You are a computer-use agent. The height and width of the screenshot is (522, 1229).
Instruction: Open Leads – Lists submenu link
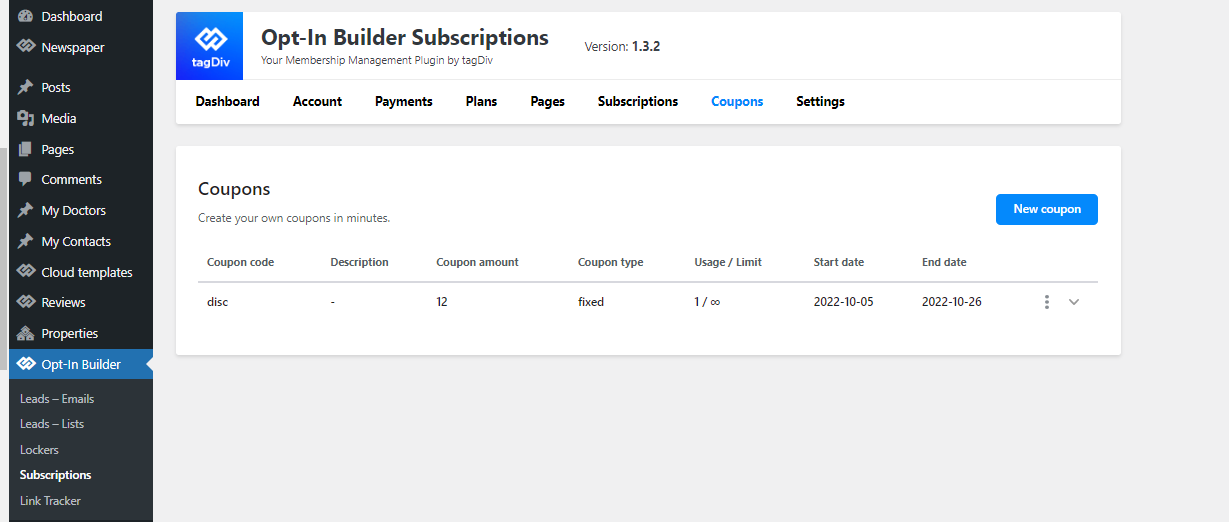(x=52, y=424)
